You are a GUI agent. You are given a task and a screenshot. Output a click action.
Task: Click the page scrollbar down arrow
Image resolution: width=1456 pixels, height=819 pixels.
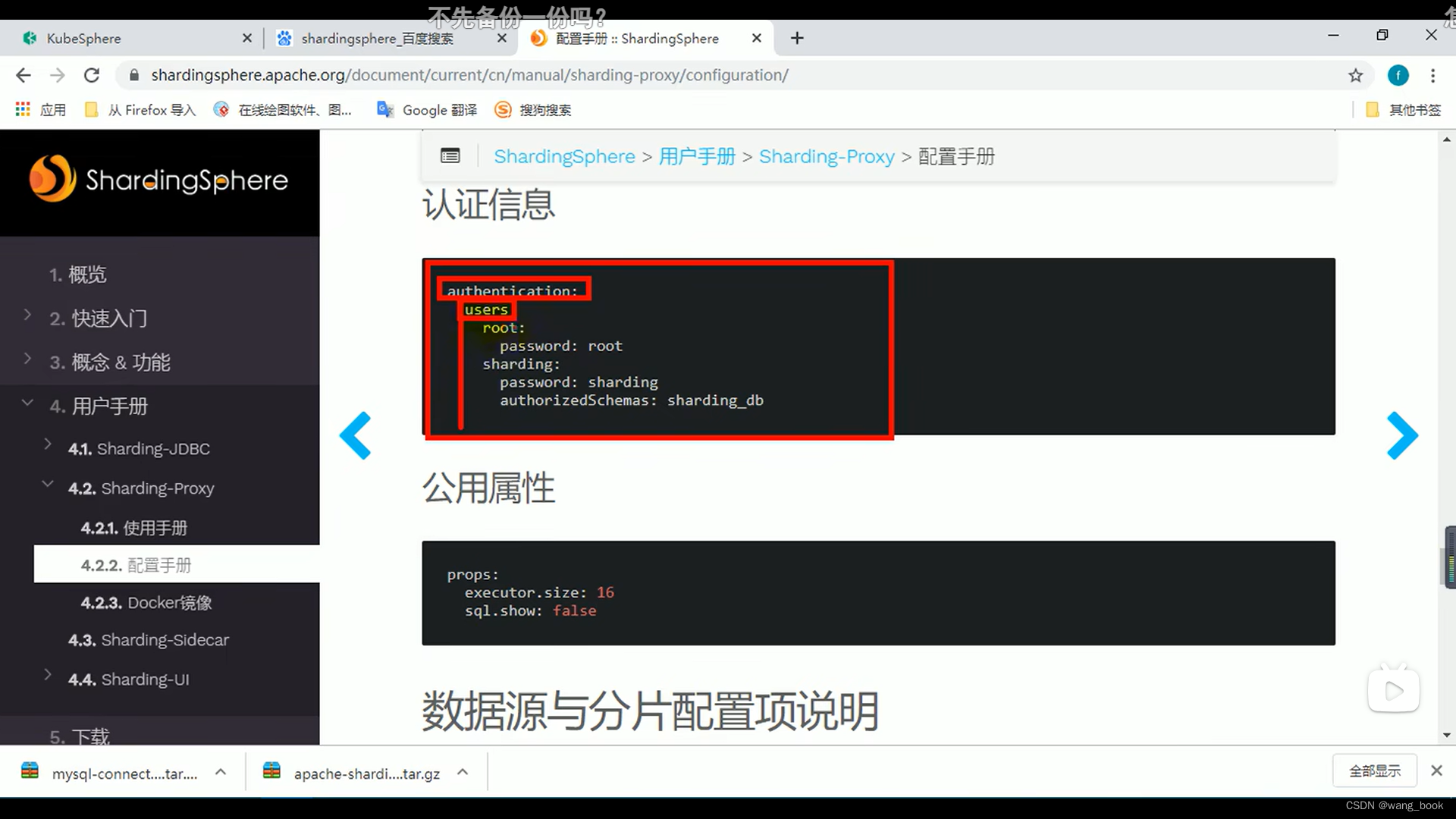[x=1447, y=735]
